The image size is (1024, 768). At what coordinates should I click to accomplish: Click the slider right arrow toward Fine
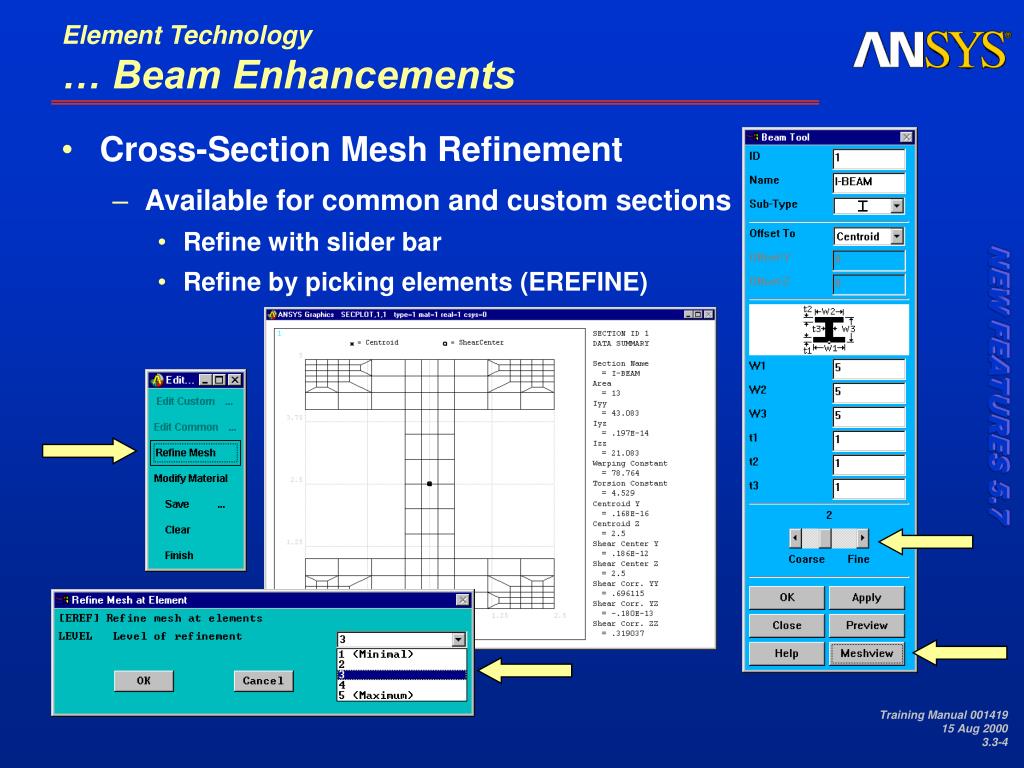863,538
